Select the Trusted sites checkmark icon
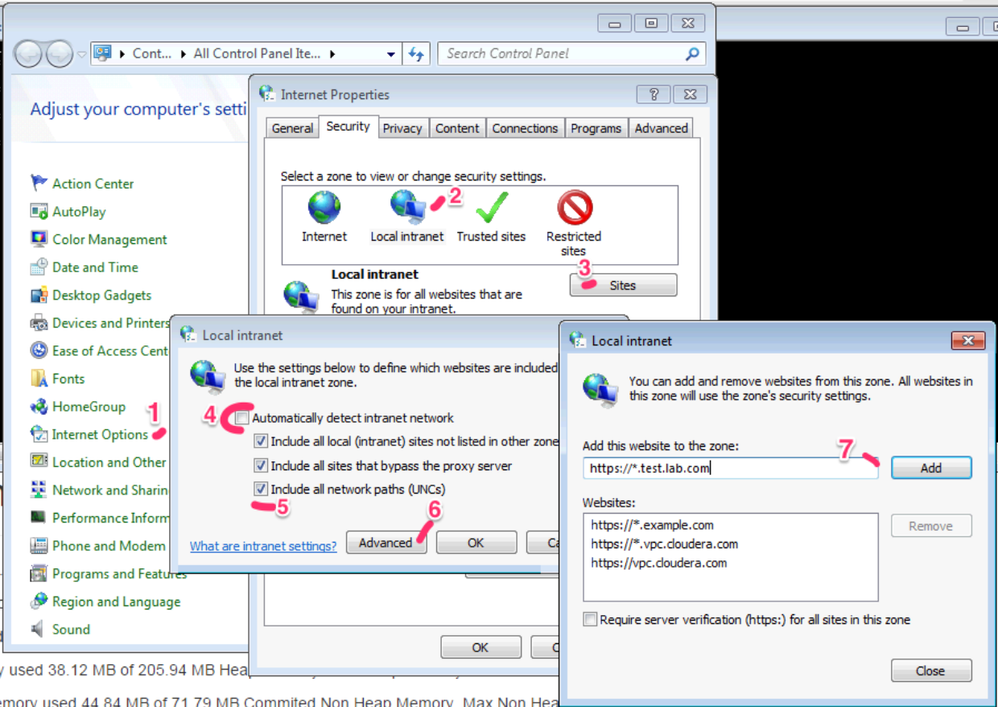The height and width of the screenshot is (707, 998). point(491,207)
